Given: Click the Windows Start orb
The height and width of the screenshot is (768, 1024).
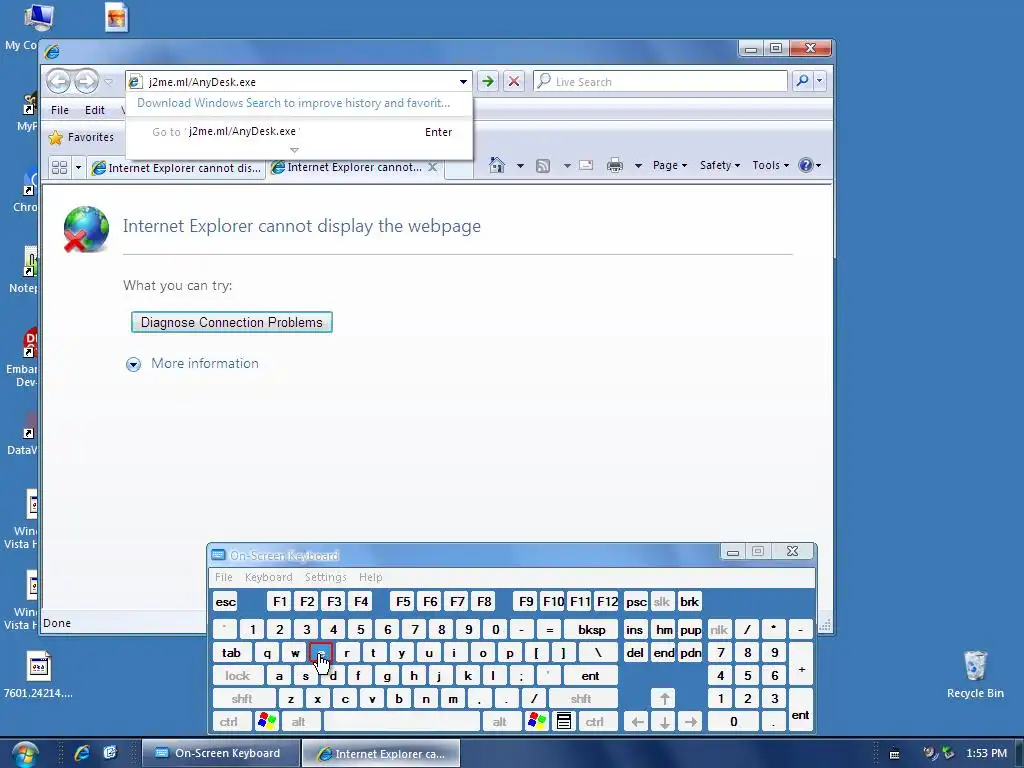Looking at the screenshot, I should point(24,753).
